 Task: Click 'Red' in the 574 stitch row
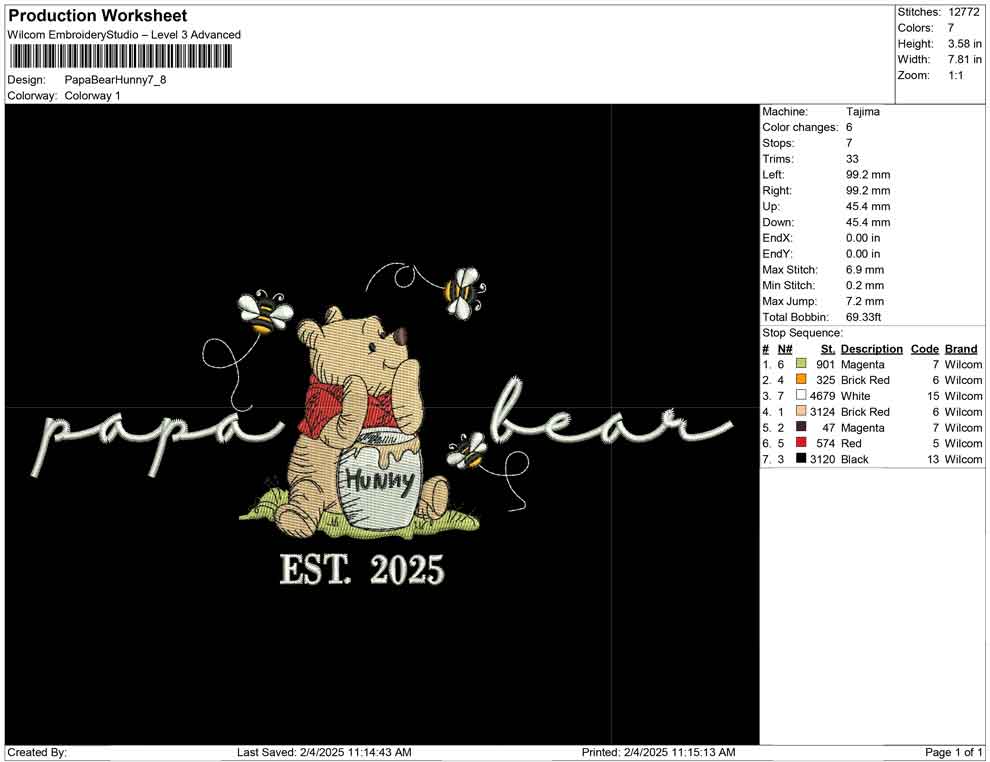coord(851,443)
